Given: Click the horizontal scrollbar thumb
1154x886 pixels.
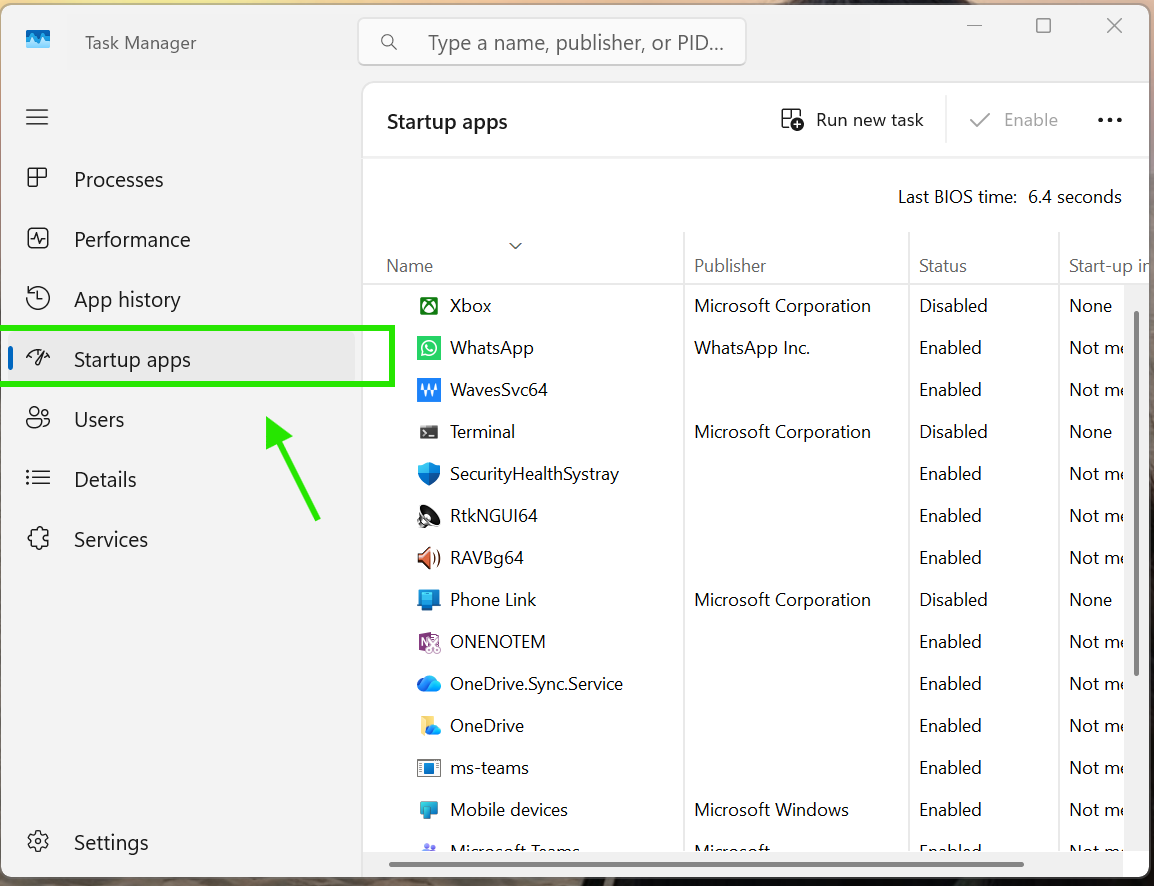Looking at the screenshot, I should [707, 864].
